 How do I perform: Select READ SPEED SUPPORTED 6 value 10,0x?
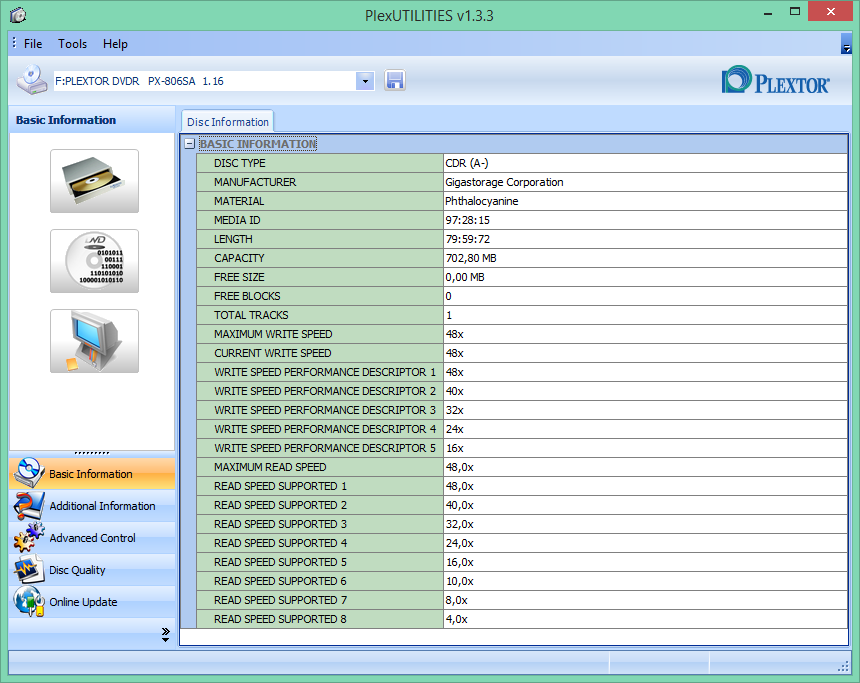pos(459,581)
